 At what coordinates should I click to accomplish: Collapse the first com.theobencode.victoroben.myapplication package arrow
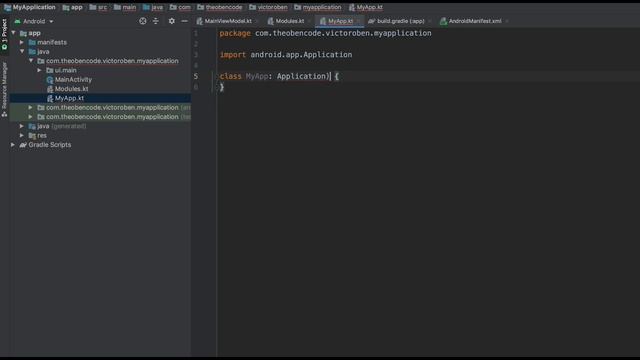(31, 61)
